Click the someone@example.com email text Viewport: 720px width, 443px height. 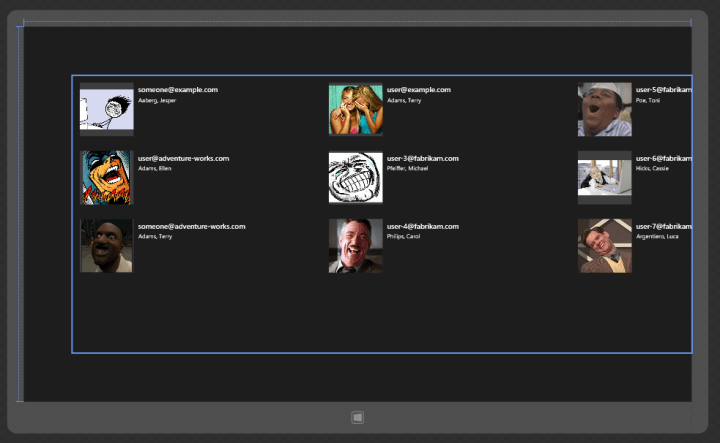178,90
